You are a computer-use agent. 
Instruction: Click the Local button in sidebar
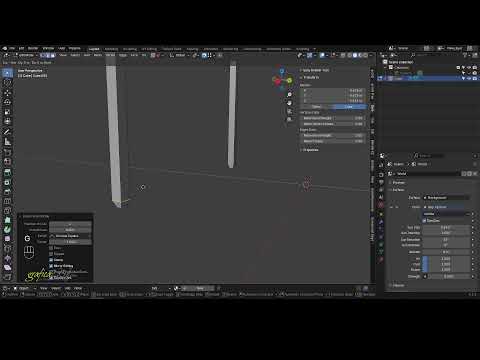pos(348,107)
